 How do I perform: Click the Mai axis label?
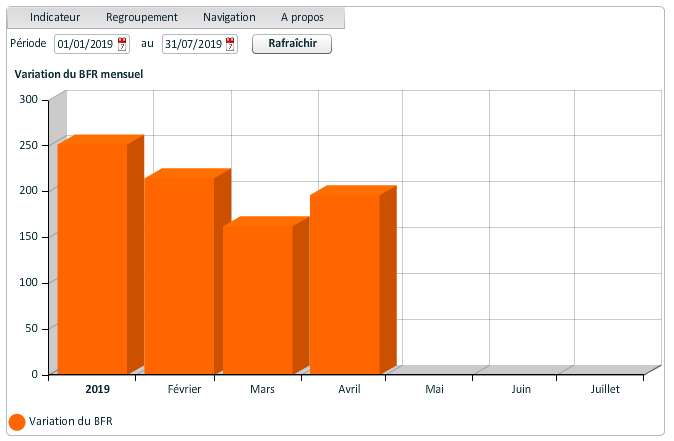coord(434,389)
